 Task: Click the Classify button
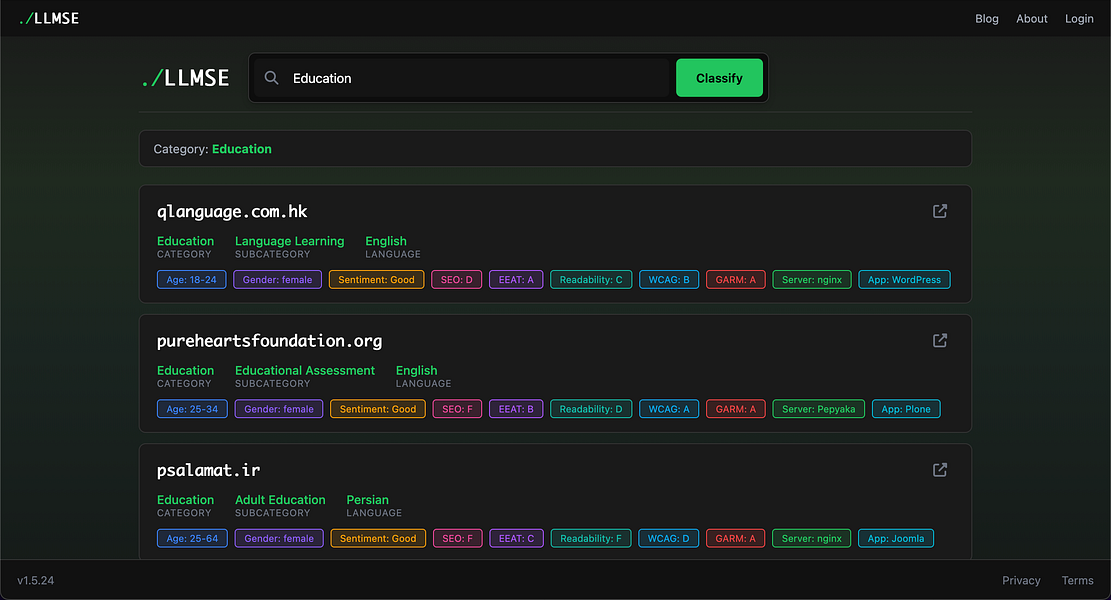719,78
